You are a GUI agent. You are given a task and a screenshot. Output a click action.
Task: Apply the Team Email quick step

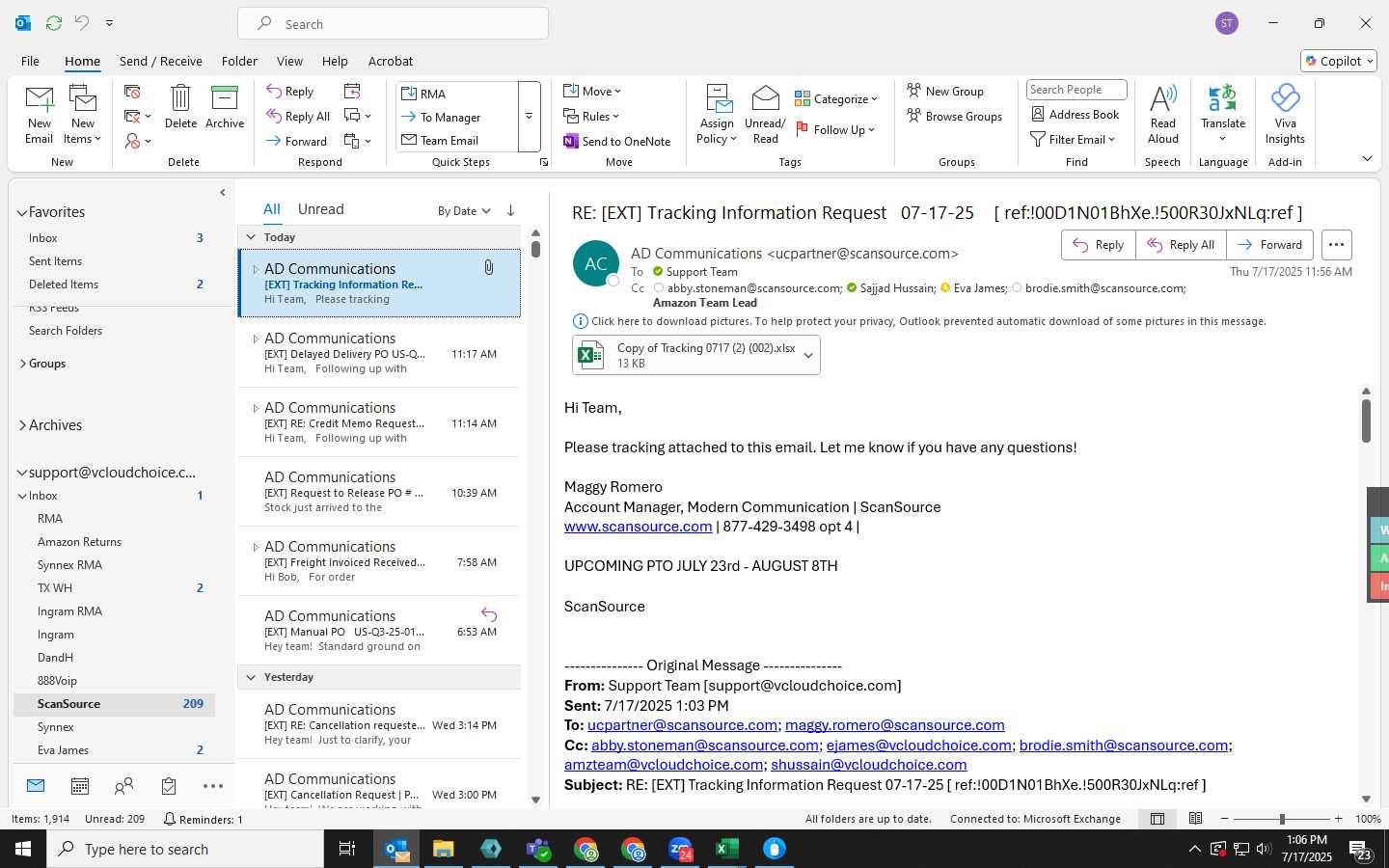pyautogui.click(x=457, y=140)
